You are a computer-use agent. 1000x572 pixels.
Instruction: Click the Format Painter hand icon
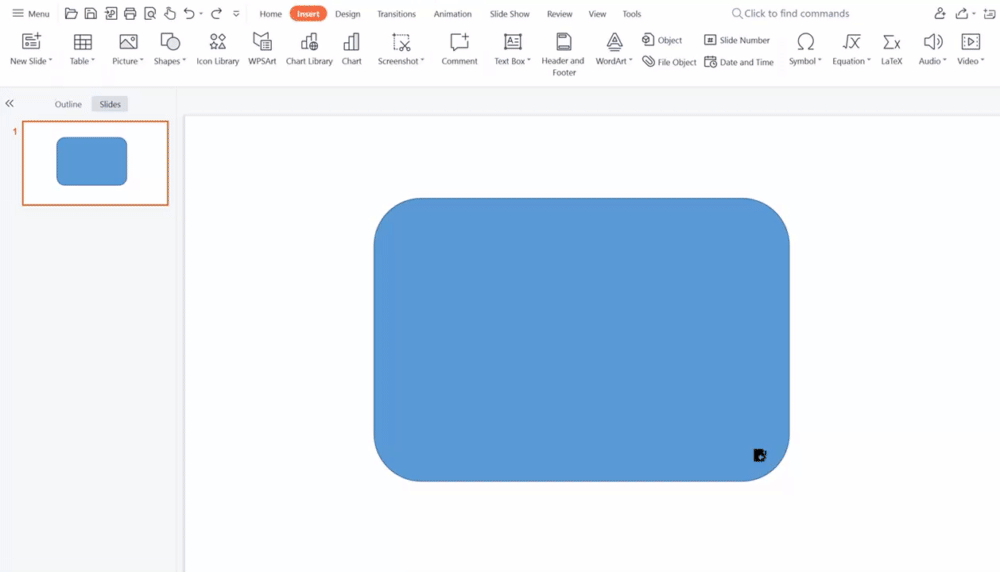point(170,13)
